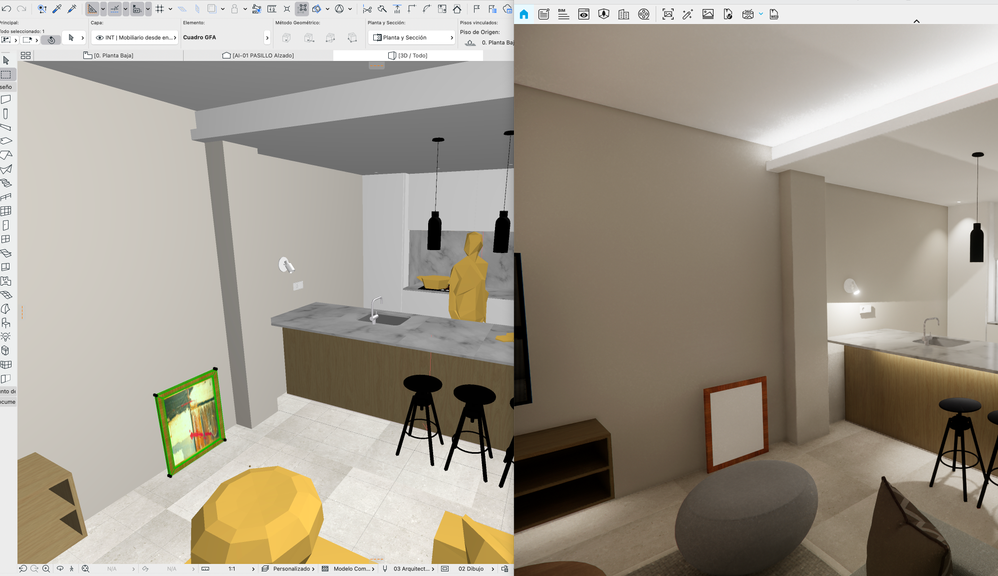Toggle snap guides button in toolbar
Viewport: 998px width, 576px height.
[x=115, y=9]
